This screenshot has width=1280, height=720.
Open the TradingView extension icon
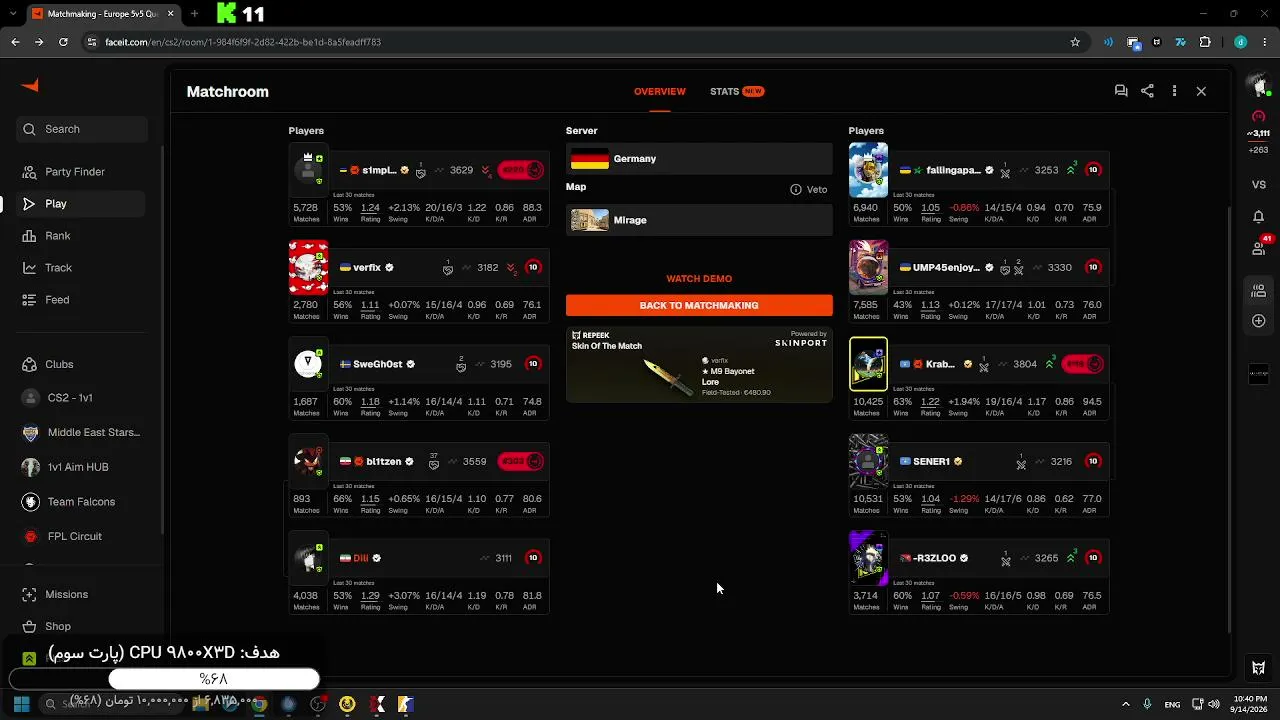pos(1180,42)
